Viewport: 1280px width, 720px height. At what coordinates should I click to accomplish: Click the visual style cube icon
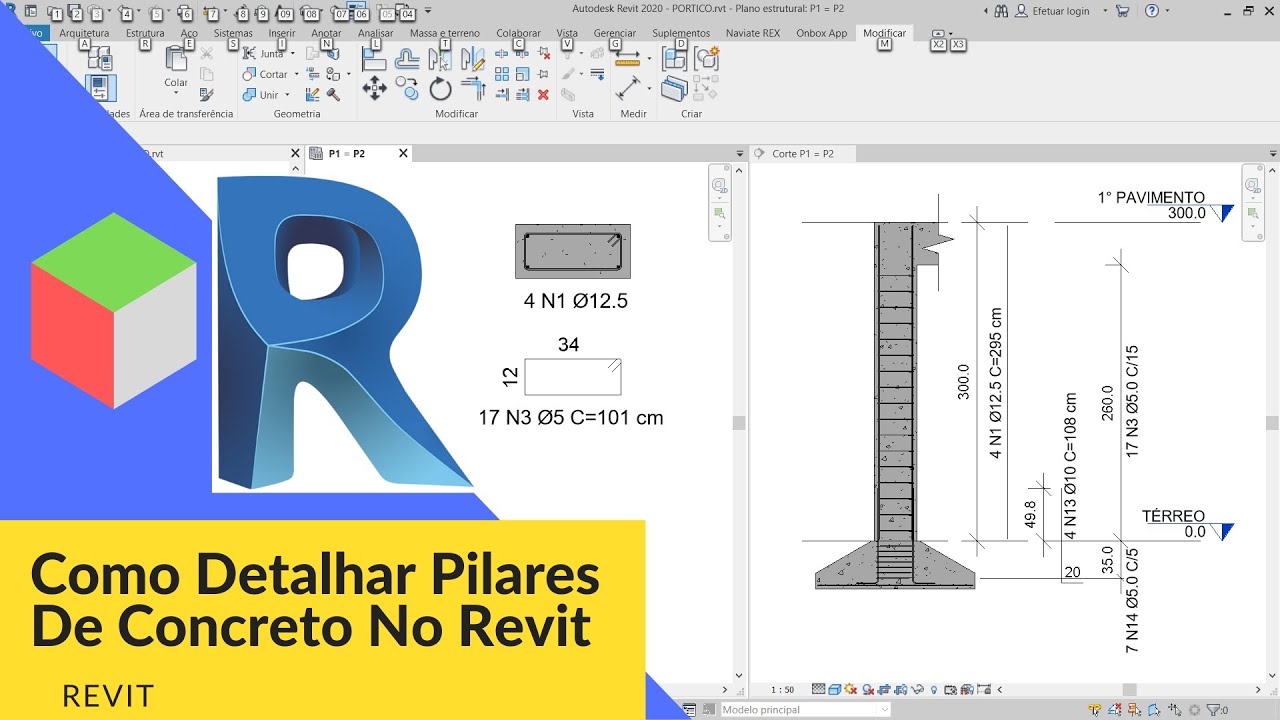pos(834,689)
